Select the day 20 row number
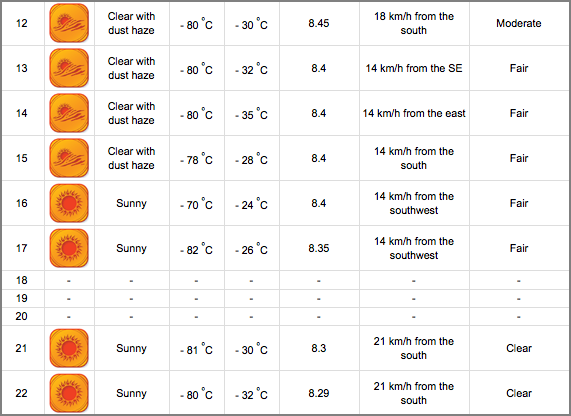The image size is (571, 416). [21, 316]
